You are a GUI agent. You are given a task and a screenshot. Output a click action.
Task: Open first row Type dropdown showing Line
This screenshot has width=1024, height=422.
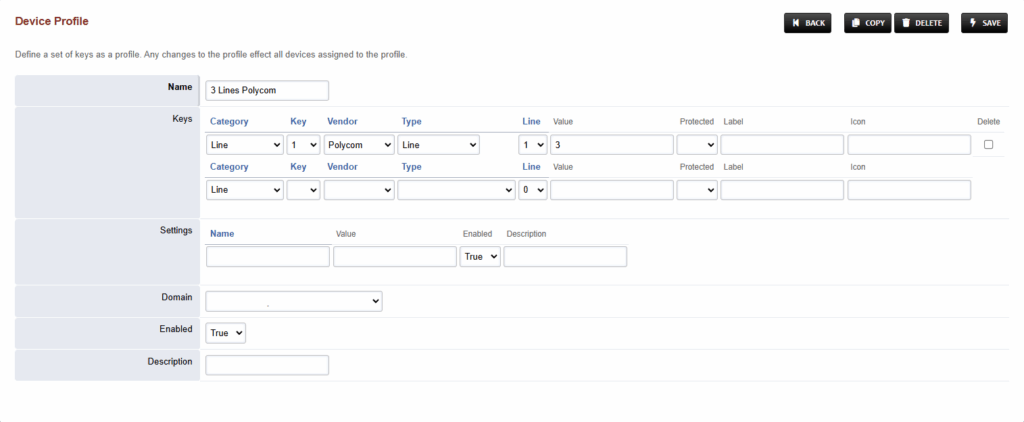[439, 145]
